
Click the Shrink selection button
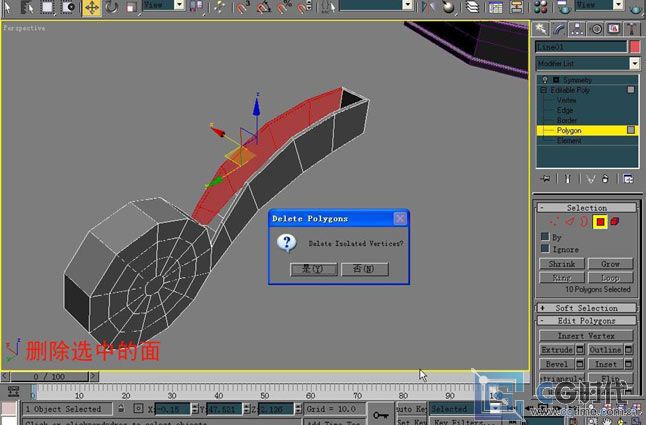[x=562, y=264]
